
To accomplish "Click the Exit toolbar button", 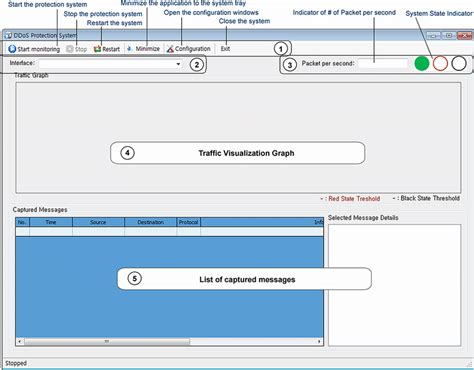I will pyautogui.click(x=225, y=49).
